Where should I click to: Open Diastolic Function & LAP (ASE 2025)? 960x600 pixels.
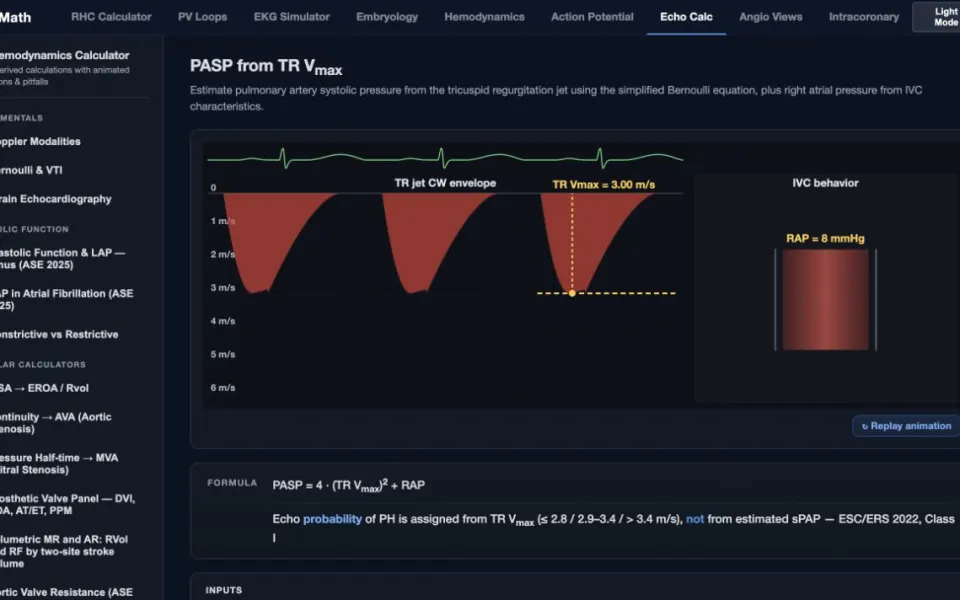[62, 258]
